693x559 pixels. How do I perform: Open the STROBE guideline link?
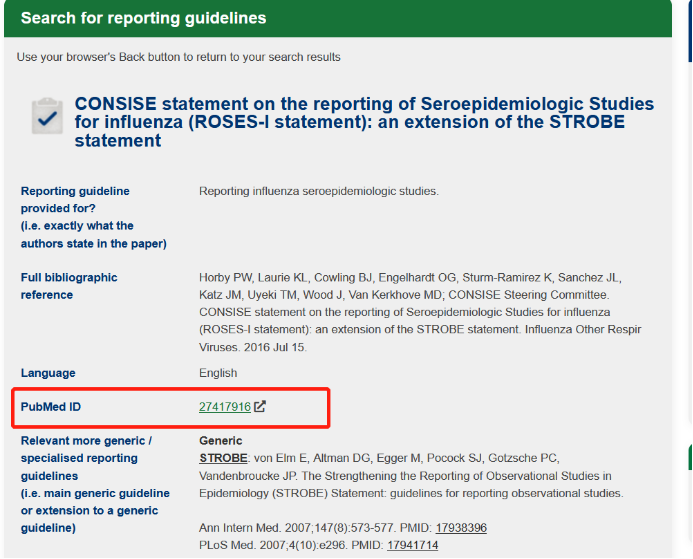[223, 458]
